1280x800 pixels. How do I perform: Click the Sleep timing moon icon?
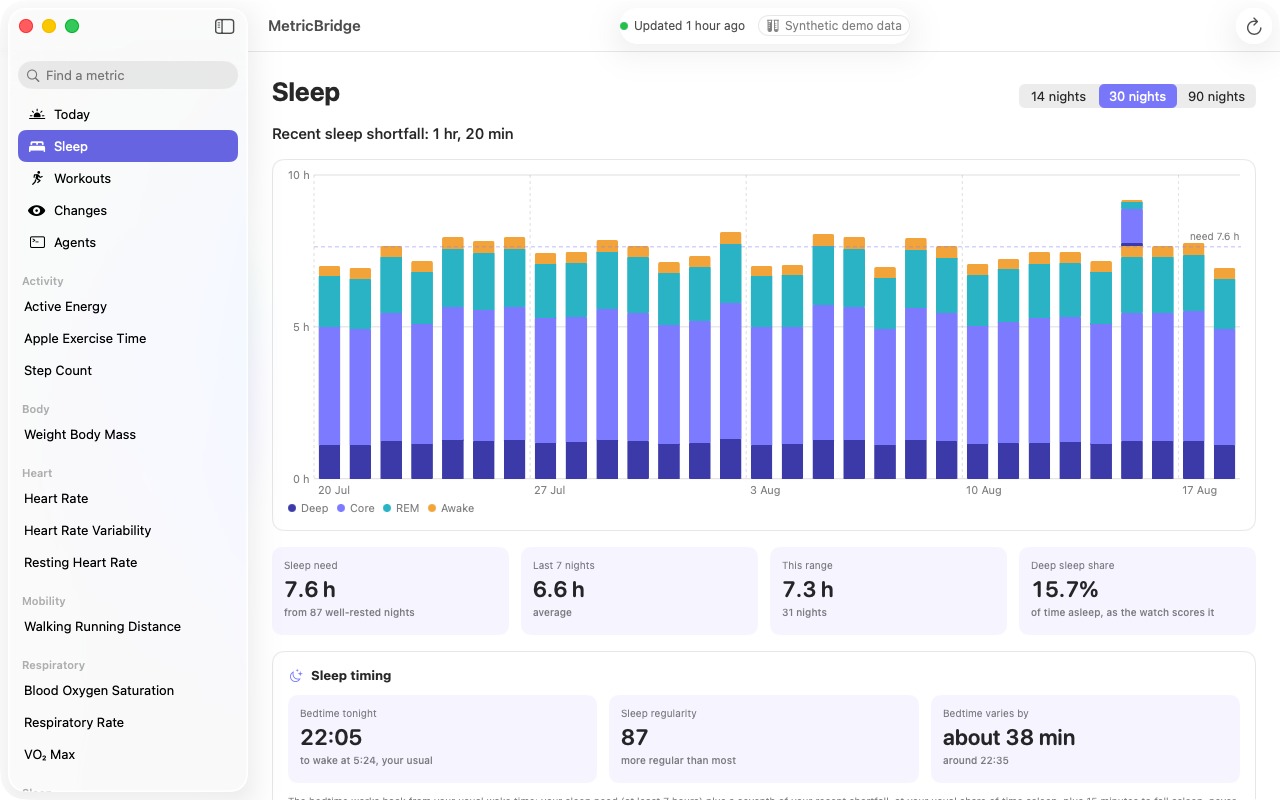(x=296, y=676)
